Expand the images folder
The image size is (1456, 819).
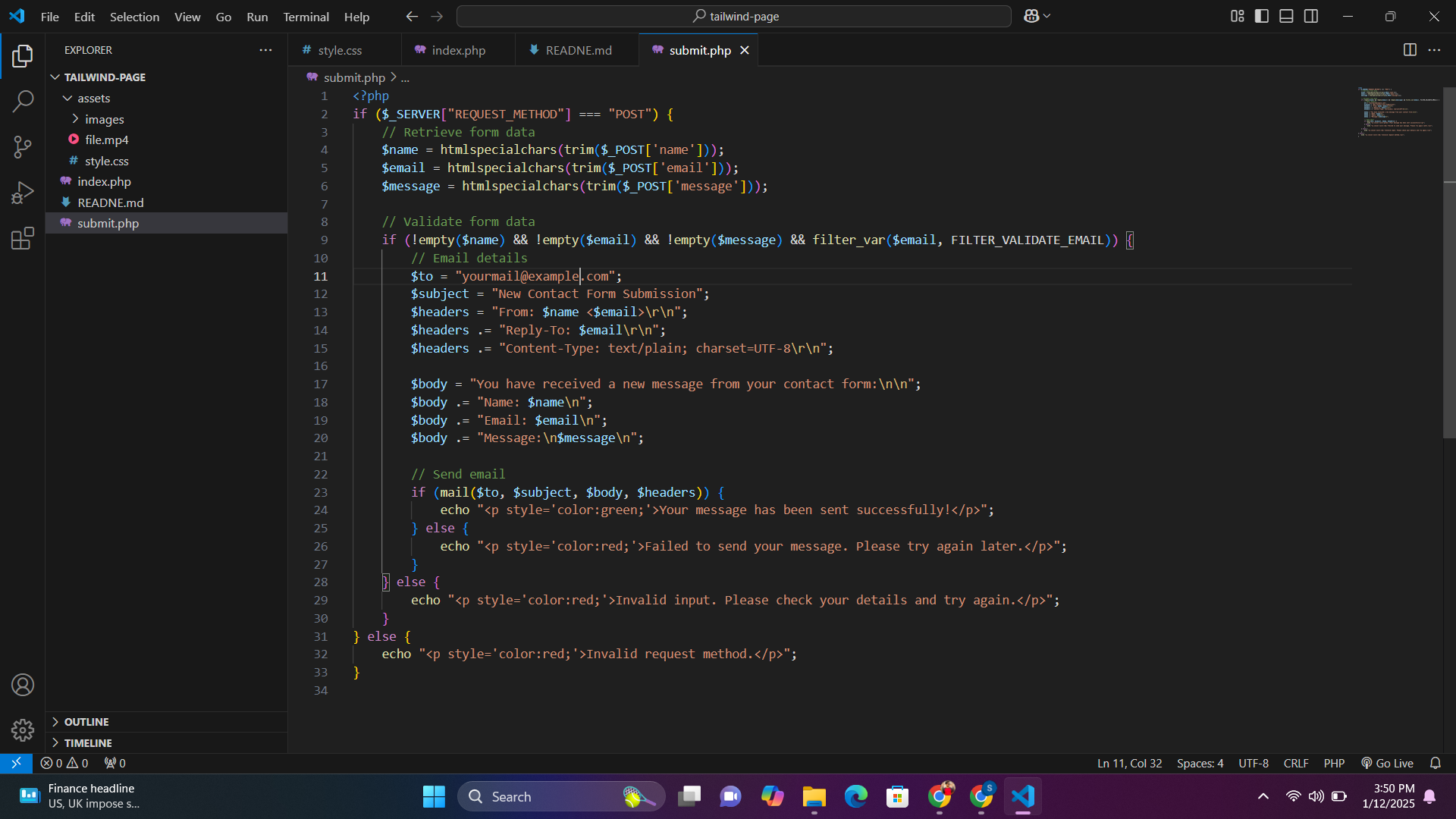166,119
